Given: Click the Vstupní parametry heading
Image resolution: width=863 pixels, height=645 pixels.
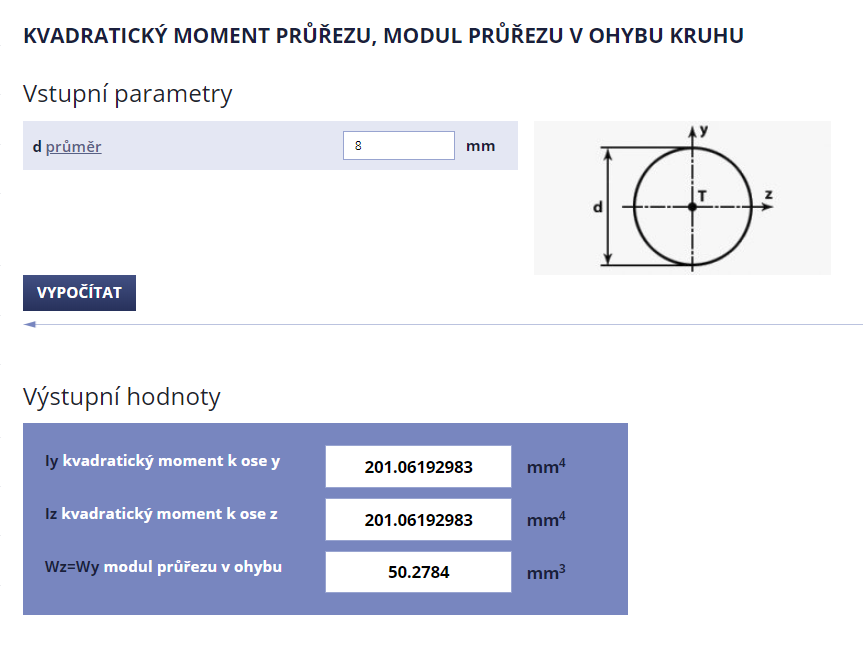Looking at the screenshot, I should (127, 94).
